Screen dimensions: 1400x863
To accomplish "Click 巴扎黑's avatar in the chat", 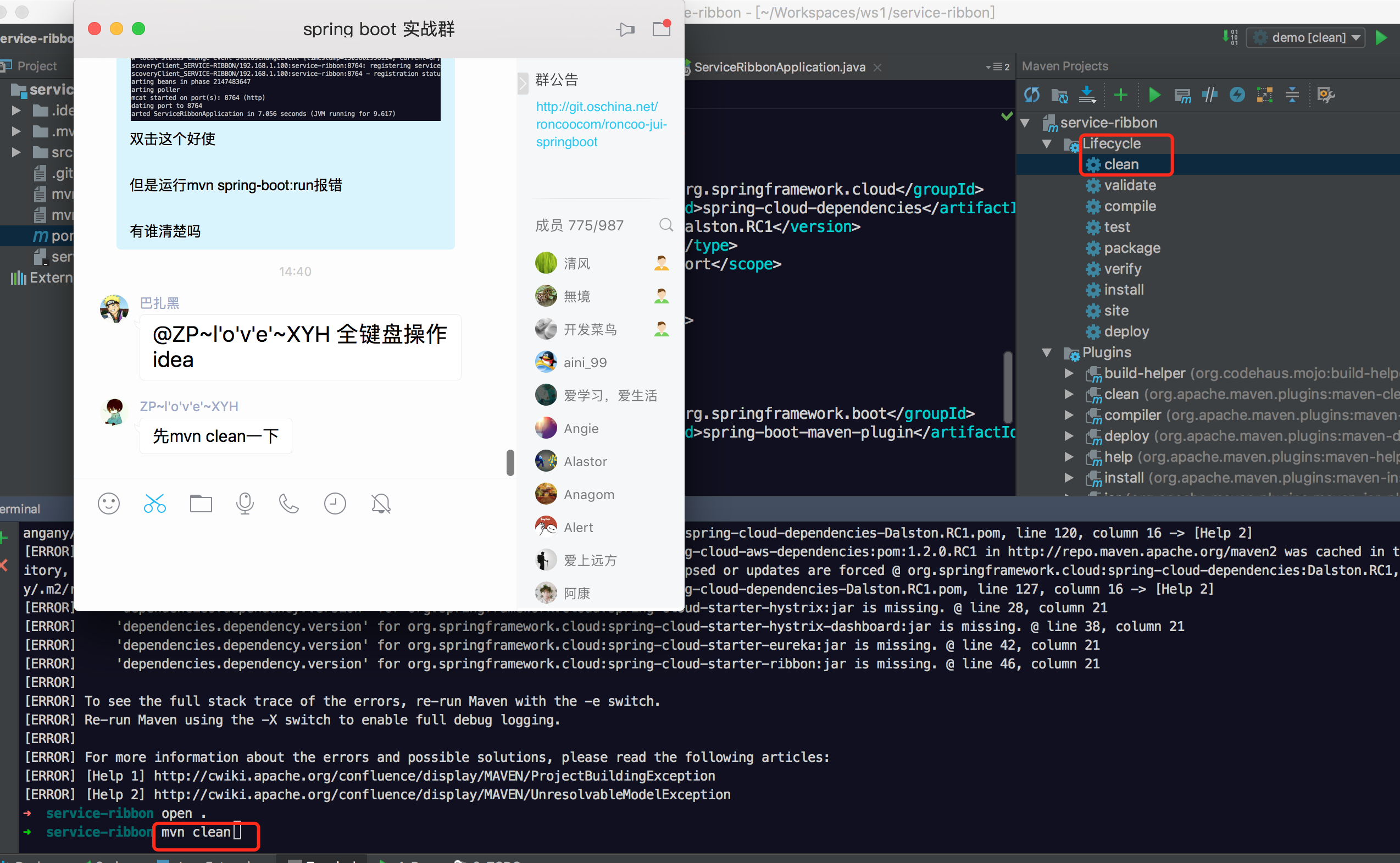I will pyautogui.click(x=114, y=309).
